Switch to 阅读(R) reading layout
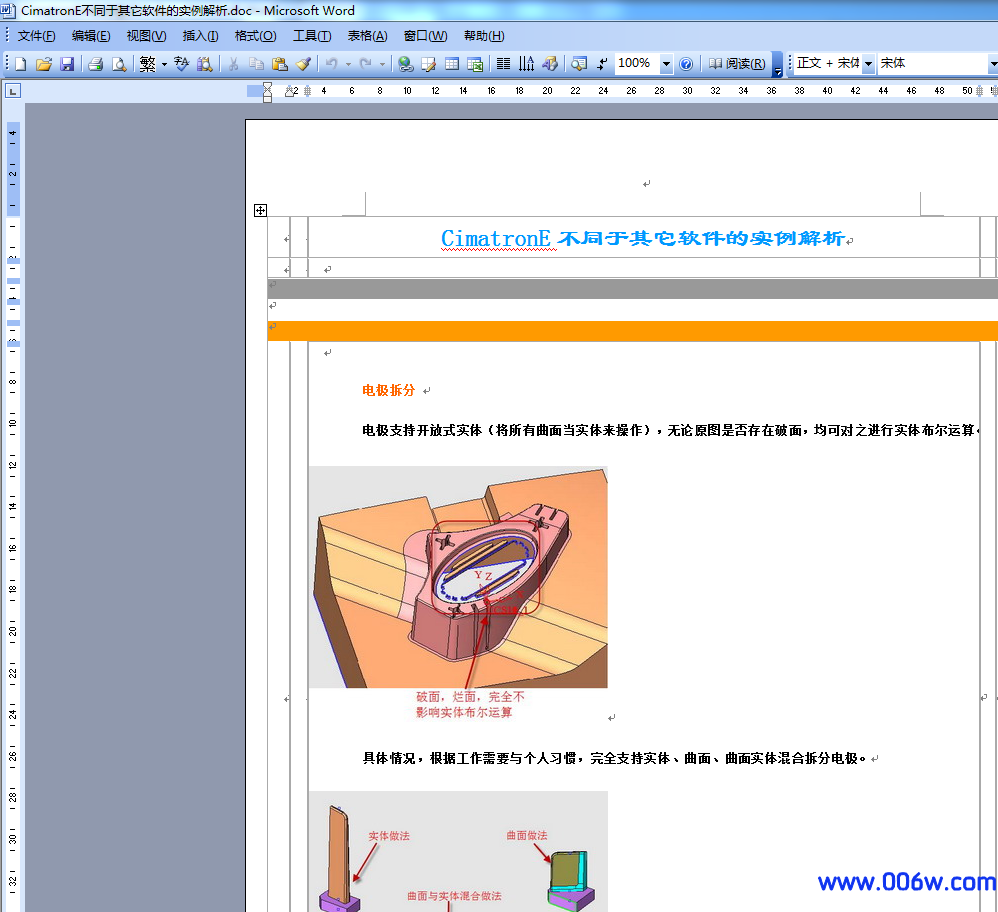 click(x=737, y=64)
